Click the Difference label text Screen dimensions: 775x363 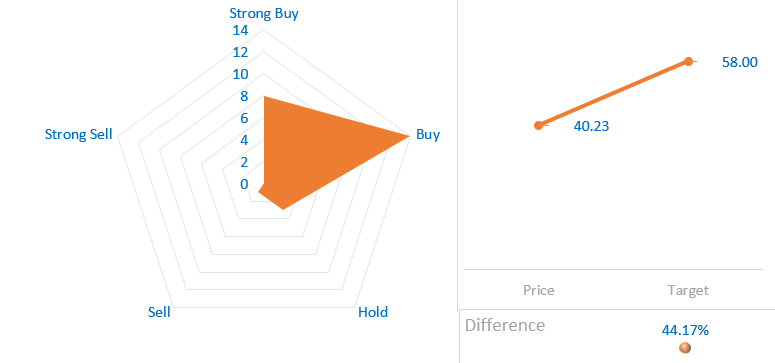pos(505,325)
